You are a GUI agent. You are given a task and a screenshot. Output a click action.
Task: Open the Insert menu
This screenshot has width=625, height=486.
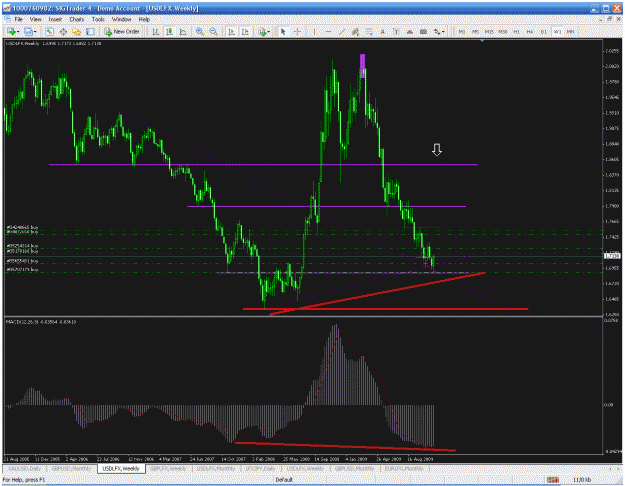[x=55, y=19]
